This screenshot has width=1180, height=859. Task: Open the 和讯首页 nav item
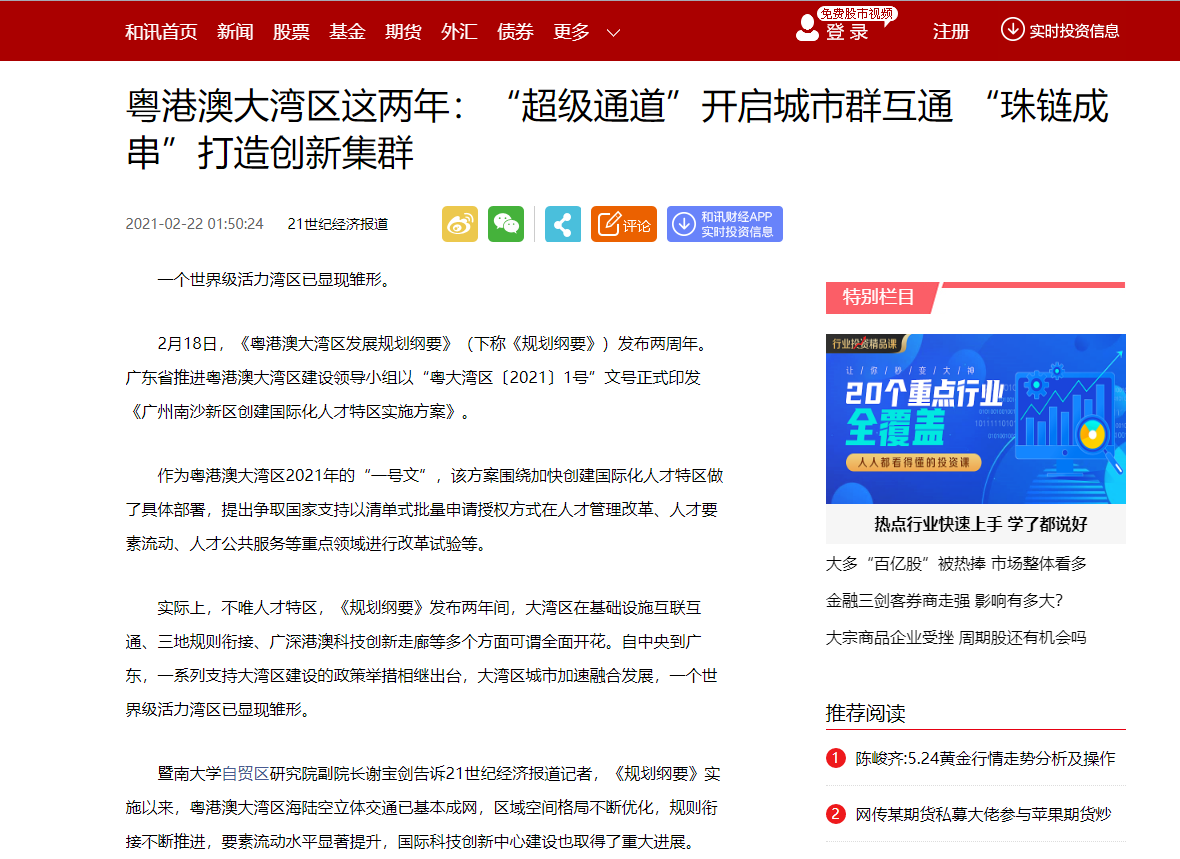tap(161, 32)
